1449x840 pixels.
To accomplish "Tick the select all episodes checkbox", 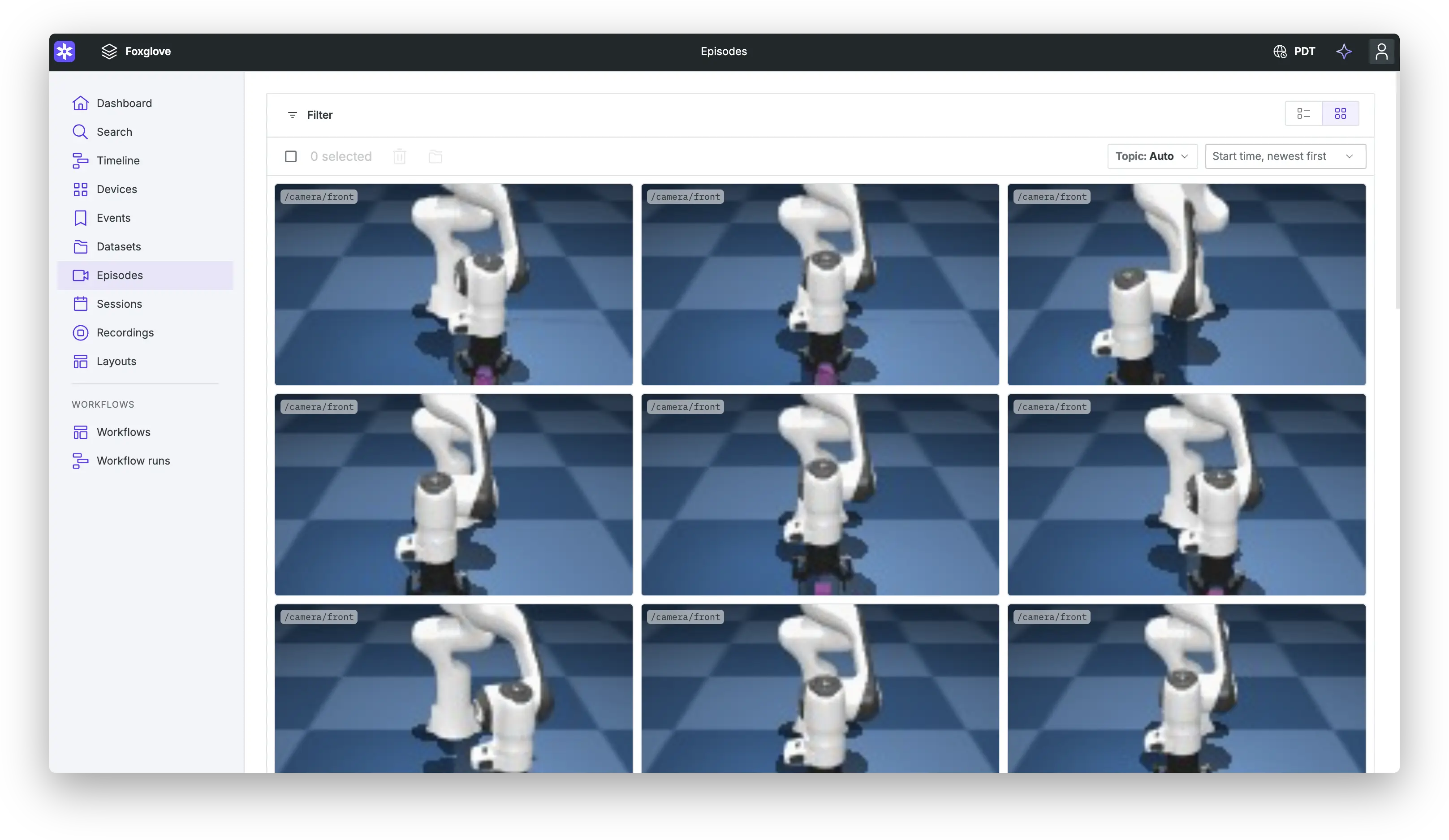I will point(291,156).
